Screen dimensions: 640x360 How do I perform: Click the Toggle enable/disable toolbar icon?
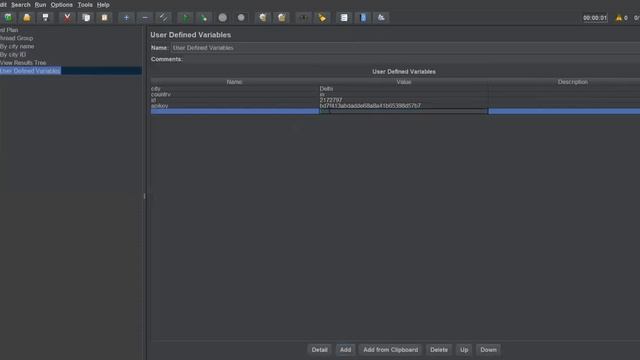pos(164,18)
